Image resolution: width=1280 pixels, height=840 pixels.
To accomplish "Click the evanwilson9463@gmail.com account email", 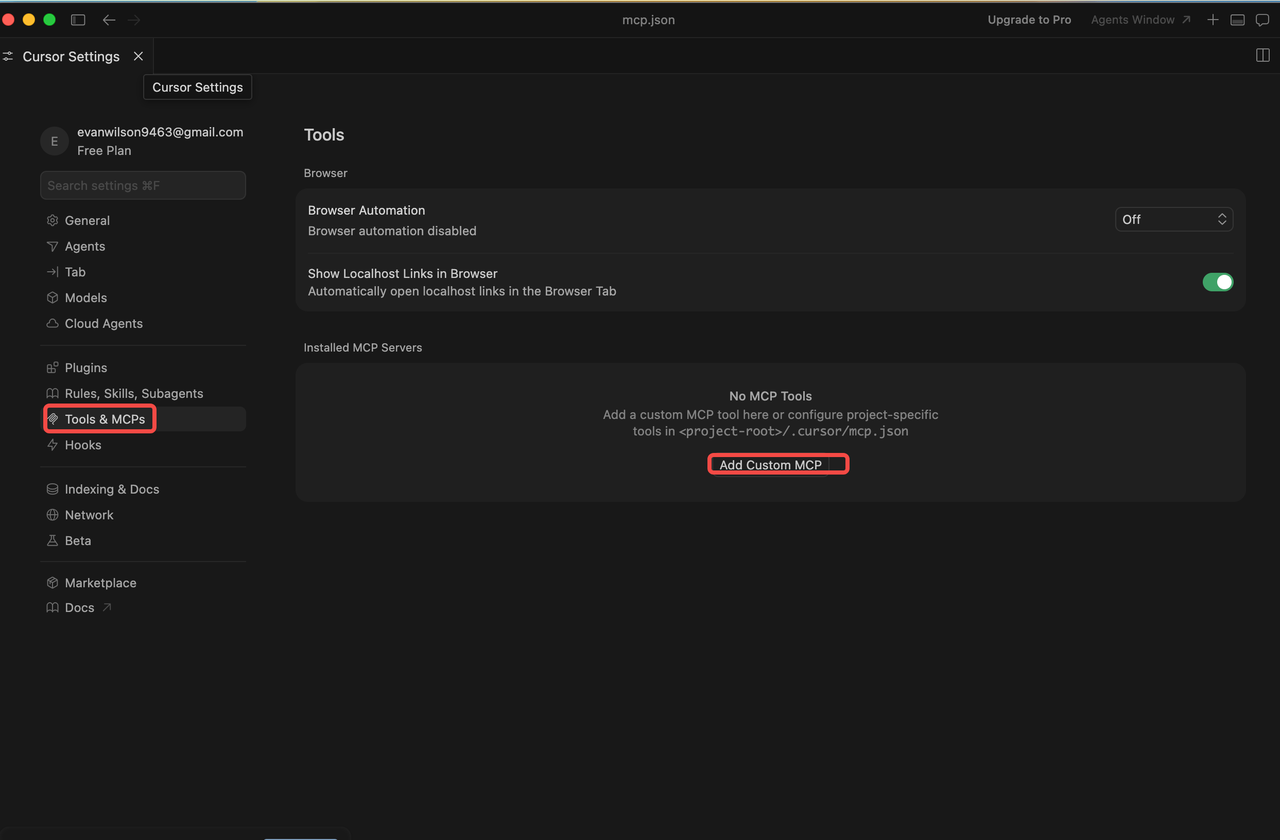I will pyautogui.click(x=160, y=132).
